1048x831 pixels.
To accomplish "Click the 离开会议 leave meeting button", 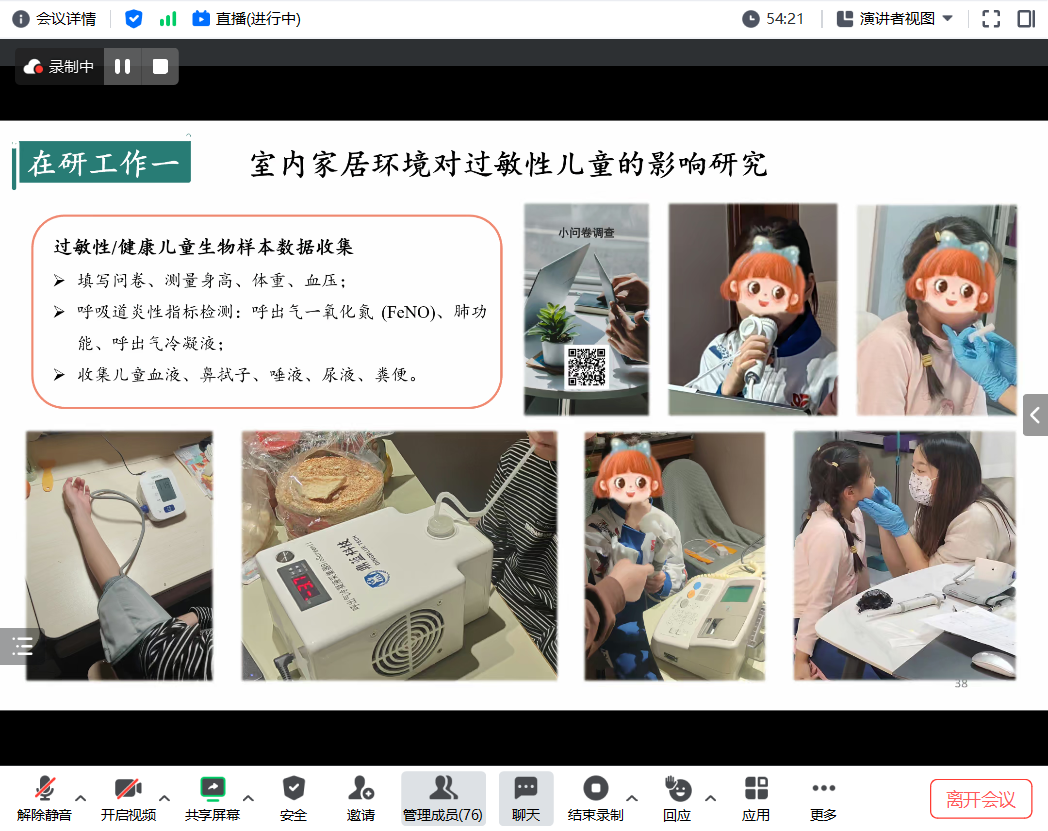I will [980, 799].
